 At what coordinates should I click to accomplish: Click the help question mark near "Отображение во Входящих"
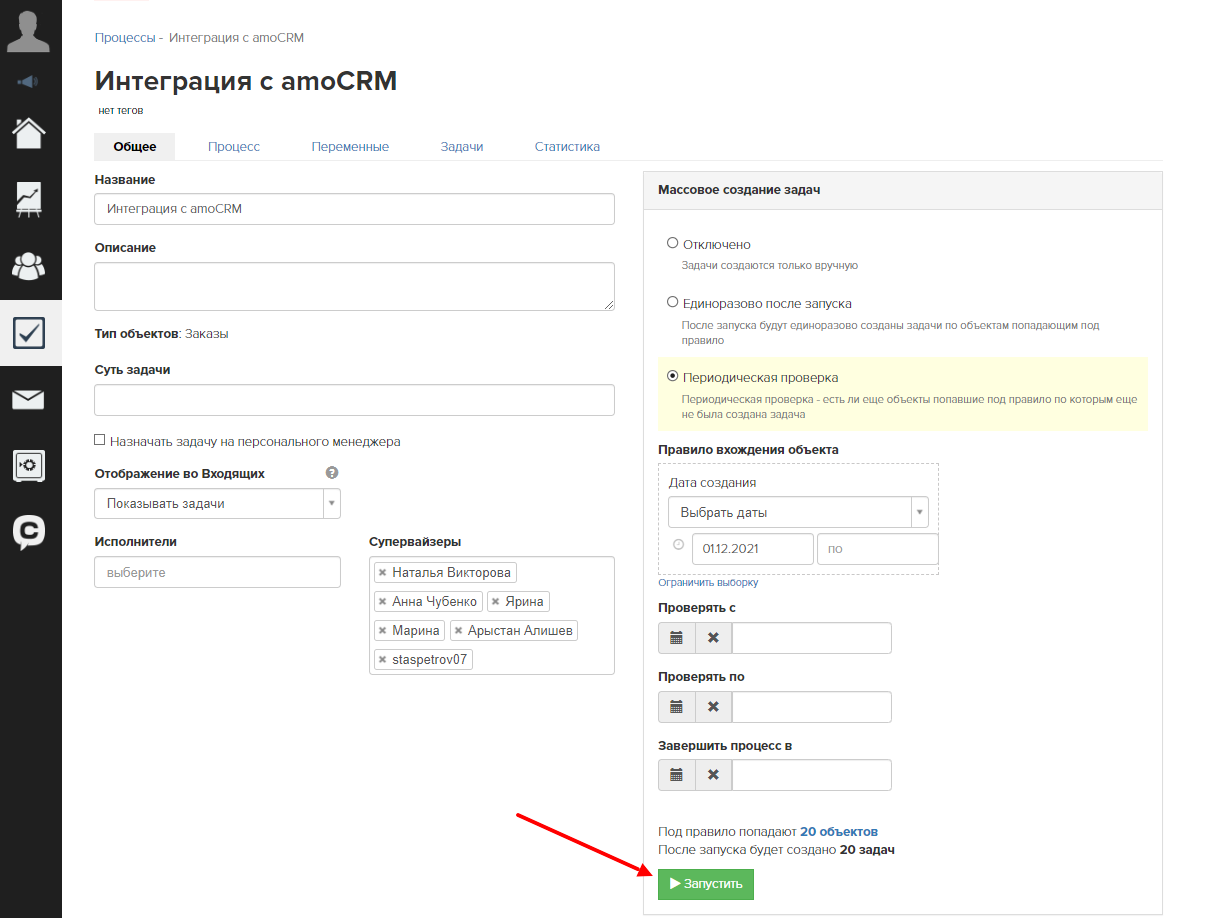pos(331,472)
